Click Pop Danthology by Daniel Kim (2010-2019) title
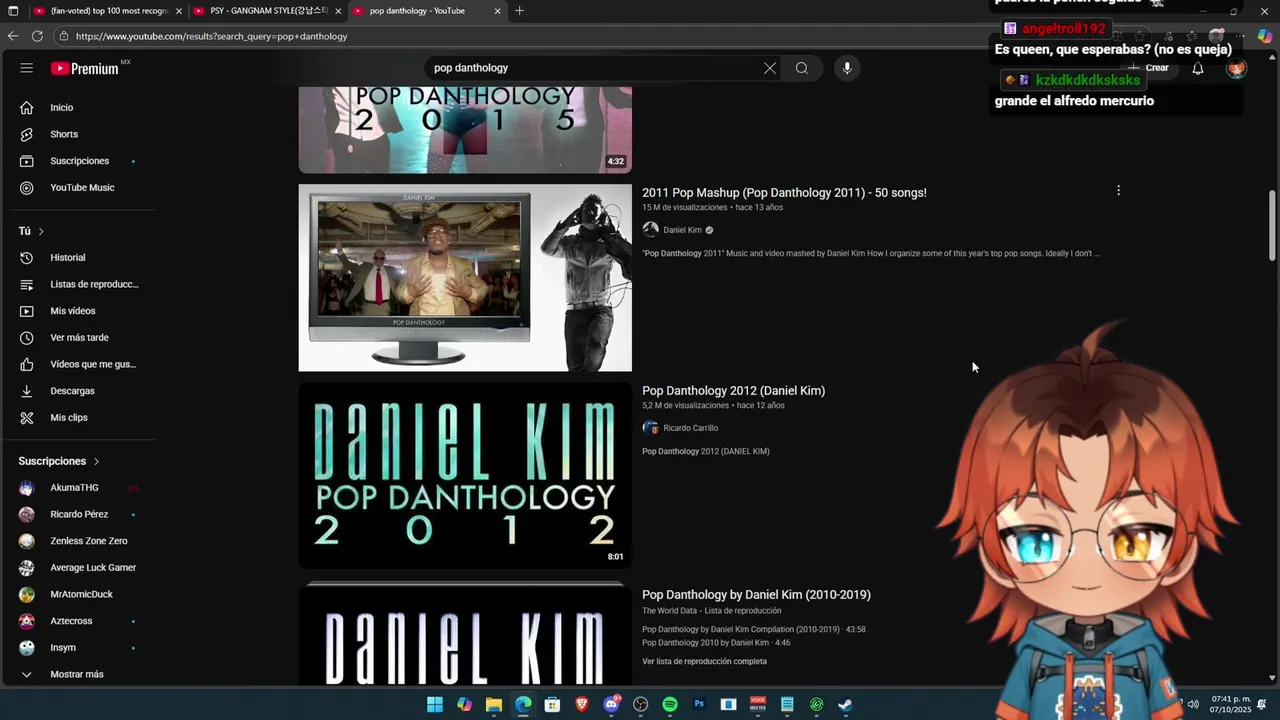The image size is (1280, 720). click(x=756, y=595)
